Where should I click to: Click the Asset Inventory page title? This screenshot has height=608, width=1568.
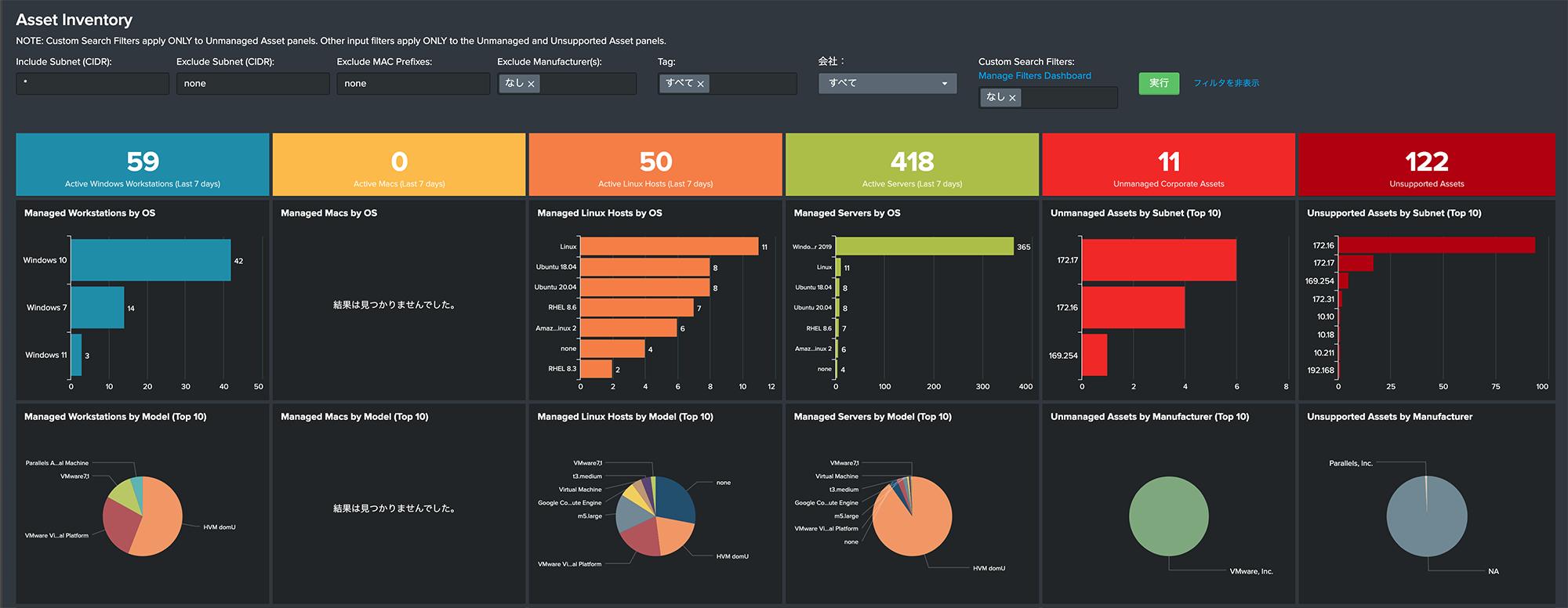(x=74, y=20)
